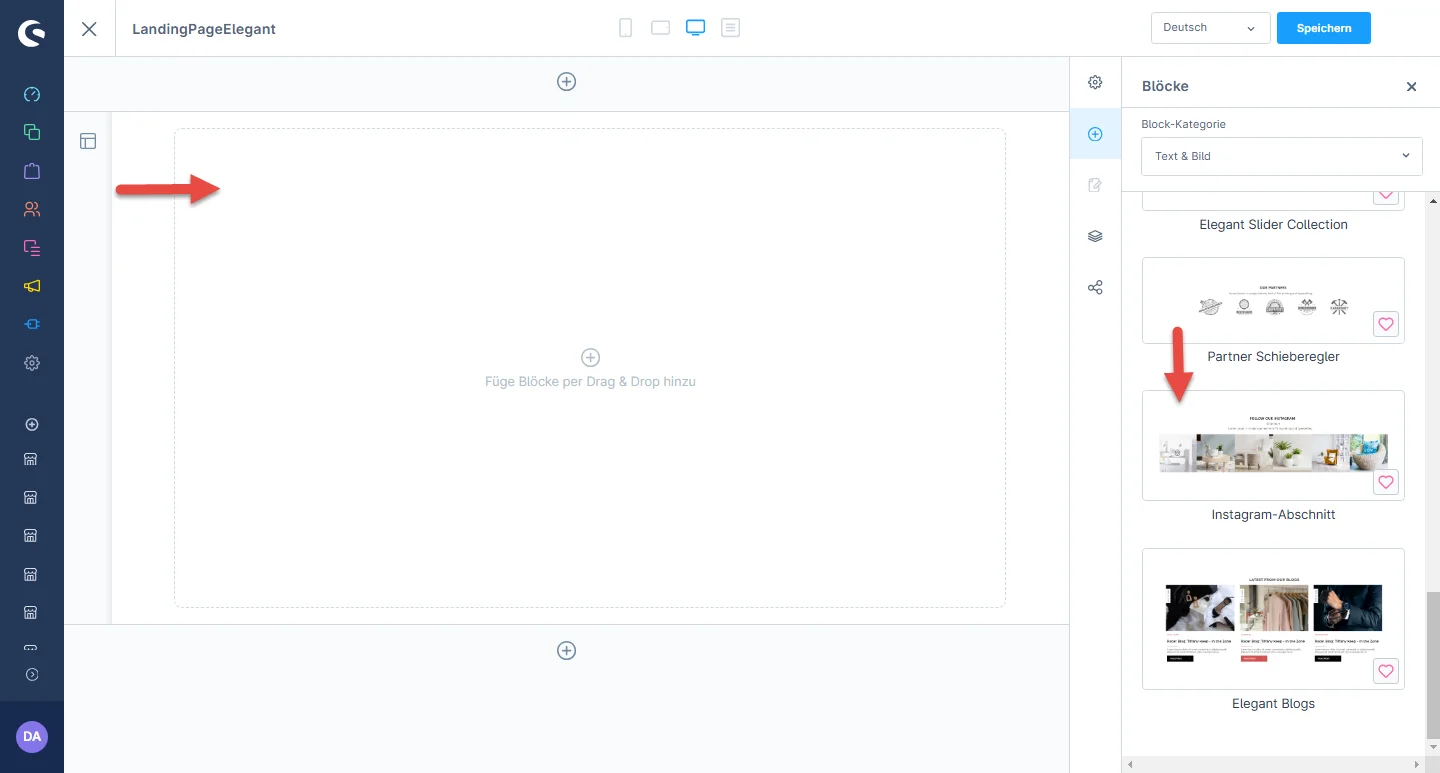Click the section layout icon beside the canvas
This screenshot has height=773, width=1440.
coord(88,141)
